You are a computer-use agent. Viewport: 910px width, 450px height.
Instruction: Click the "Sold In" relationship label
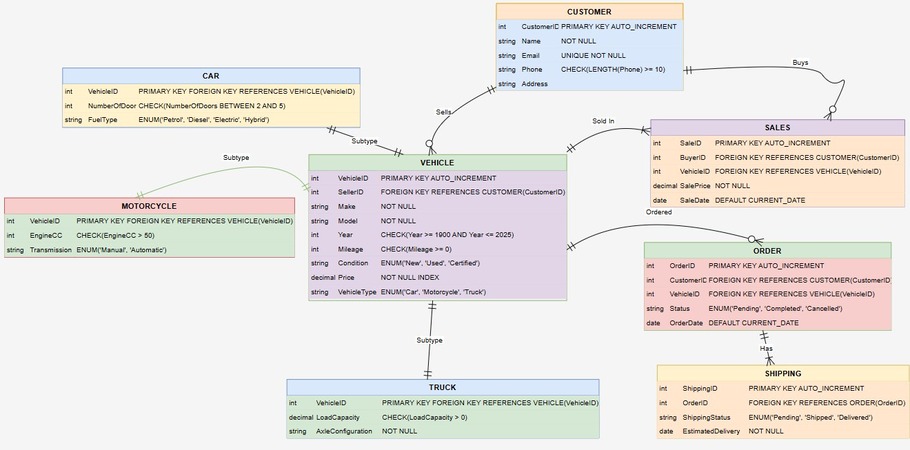pos(603,121)
